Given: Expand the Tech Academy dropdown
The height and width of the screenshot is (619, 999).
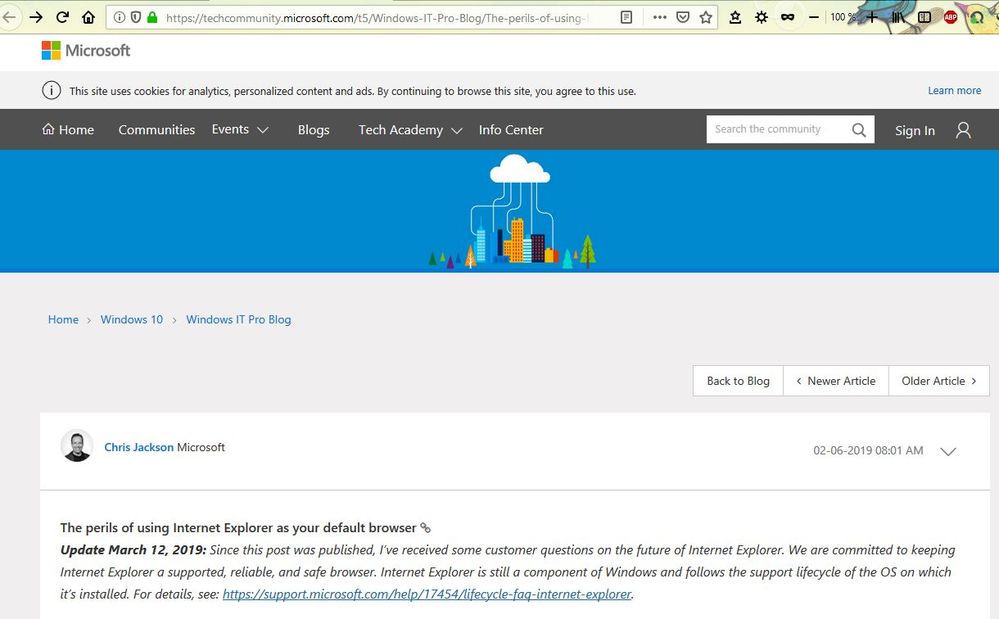Looking at the screenshot, I should [x=410, y=130].
